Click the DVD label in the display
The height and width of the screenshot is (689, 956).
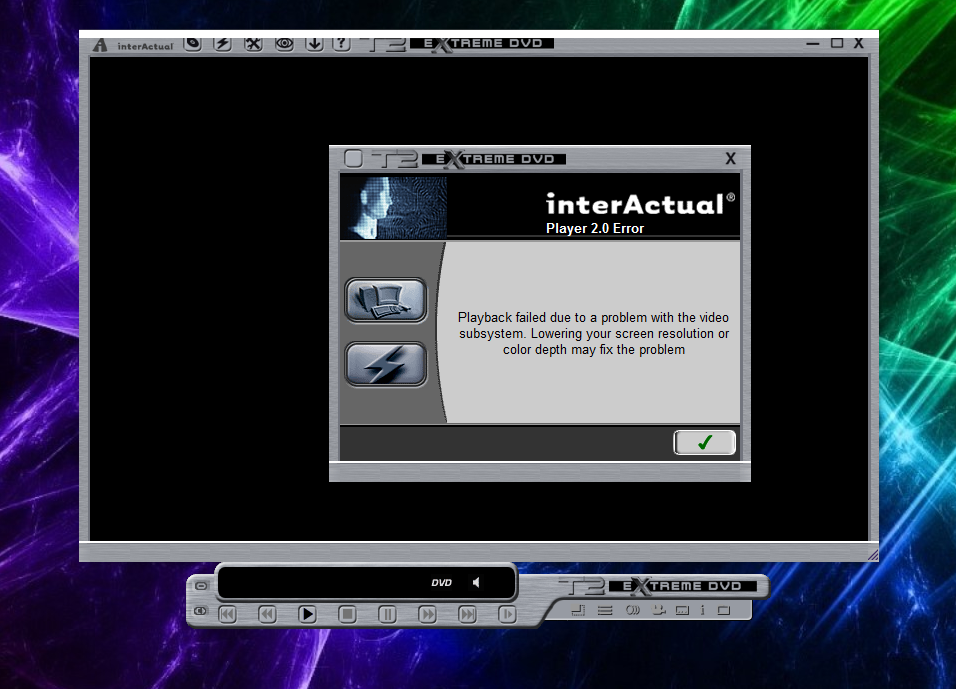point(441,583)
